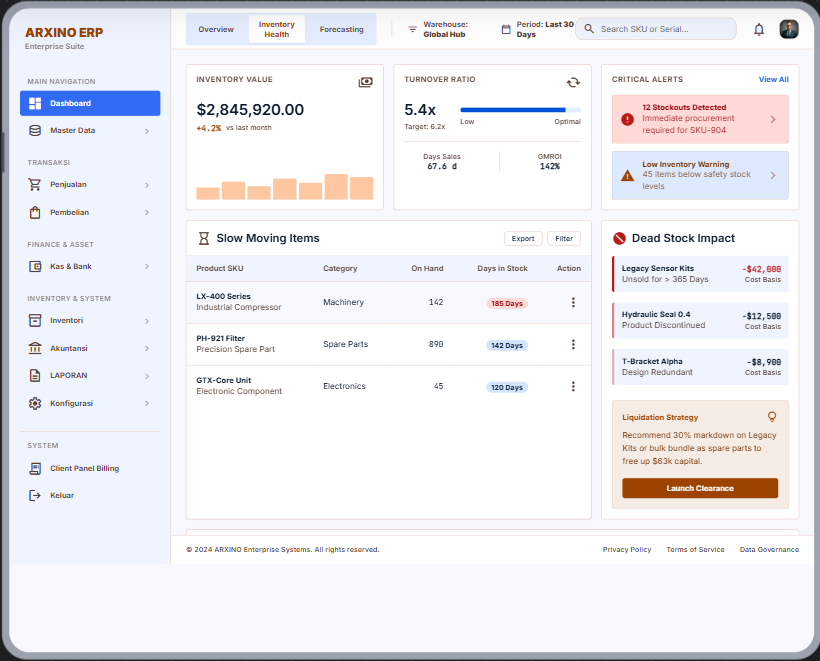The image size is (820, 661).
Task: Click the tallest inventory value chart bar
Action: [336, 187]
